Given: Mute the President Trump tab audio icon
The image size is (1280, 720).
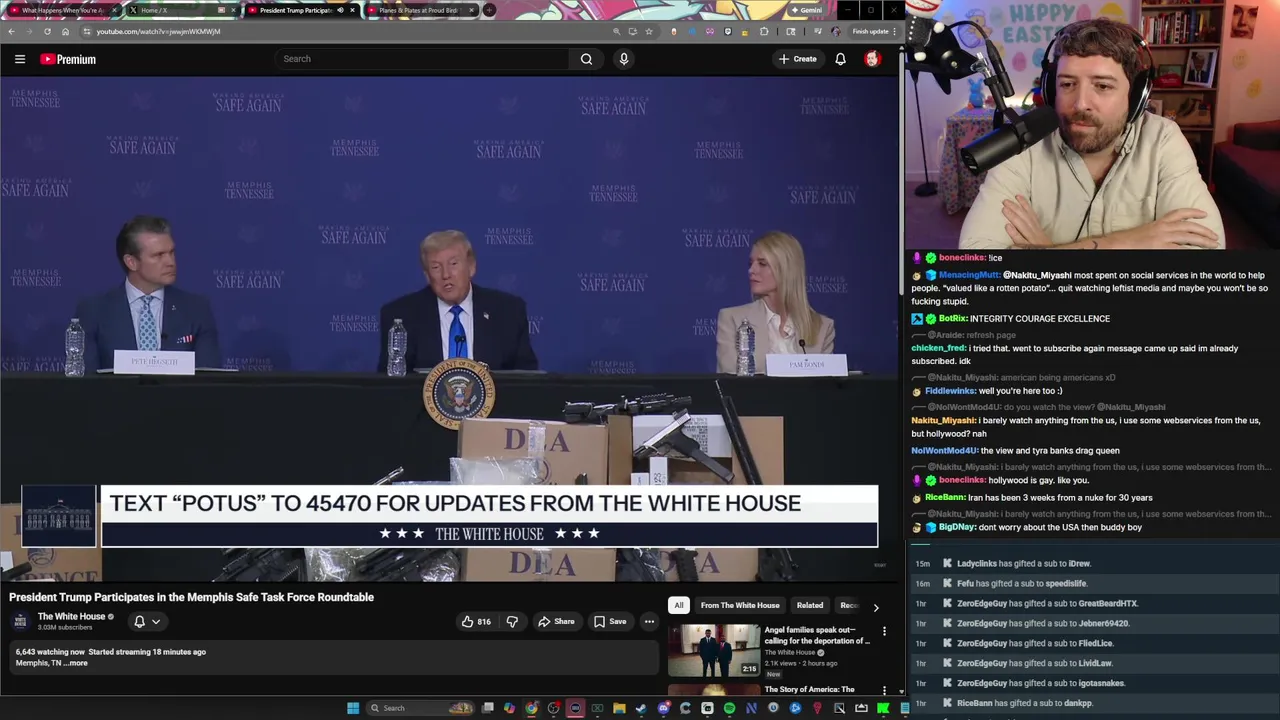Looking at the screenshot, I should (x=340, y=10).
